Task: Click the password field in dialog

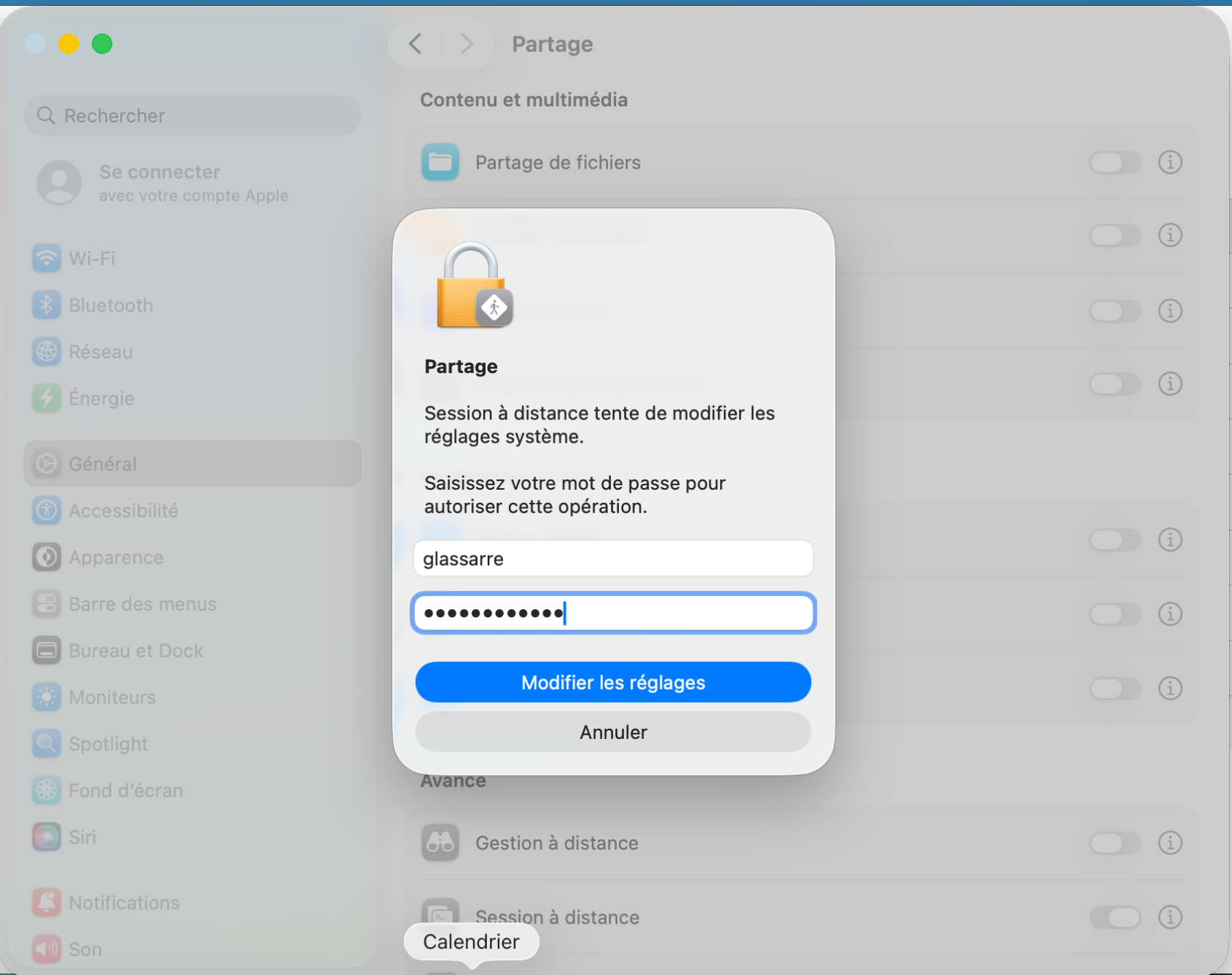Action: [613, 613]
